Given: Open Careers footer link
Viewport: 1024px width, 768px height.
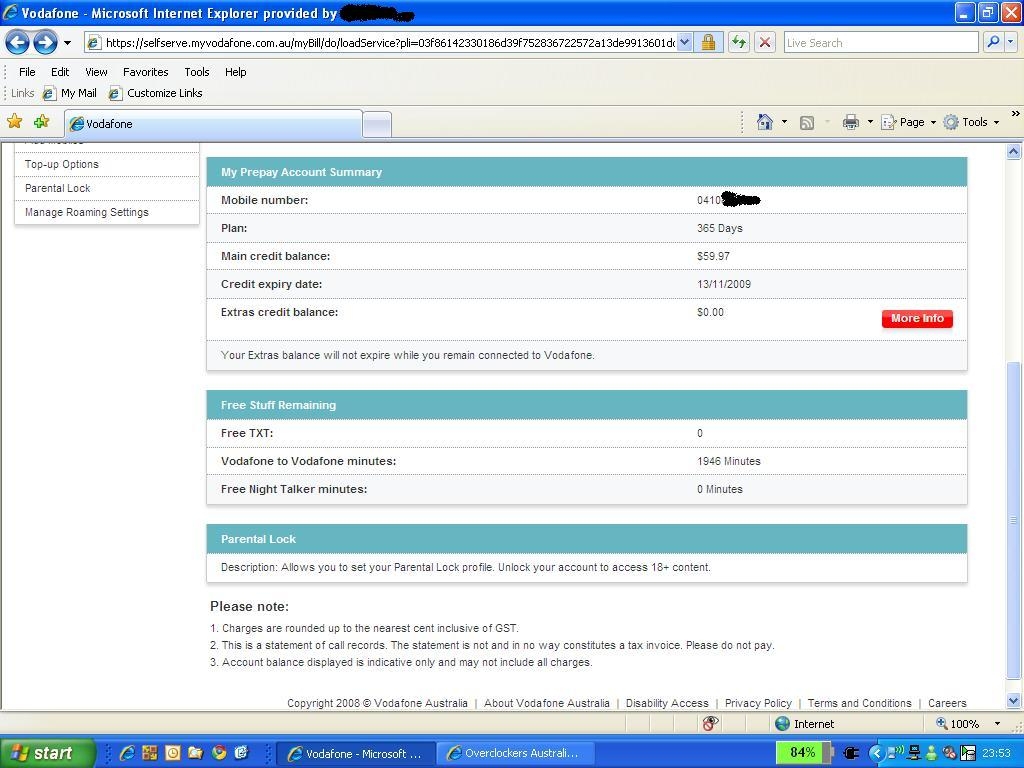Looking at the screenshot, I should 947,703.
